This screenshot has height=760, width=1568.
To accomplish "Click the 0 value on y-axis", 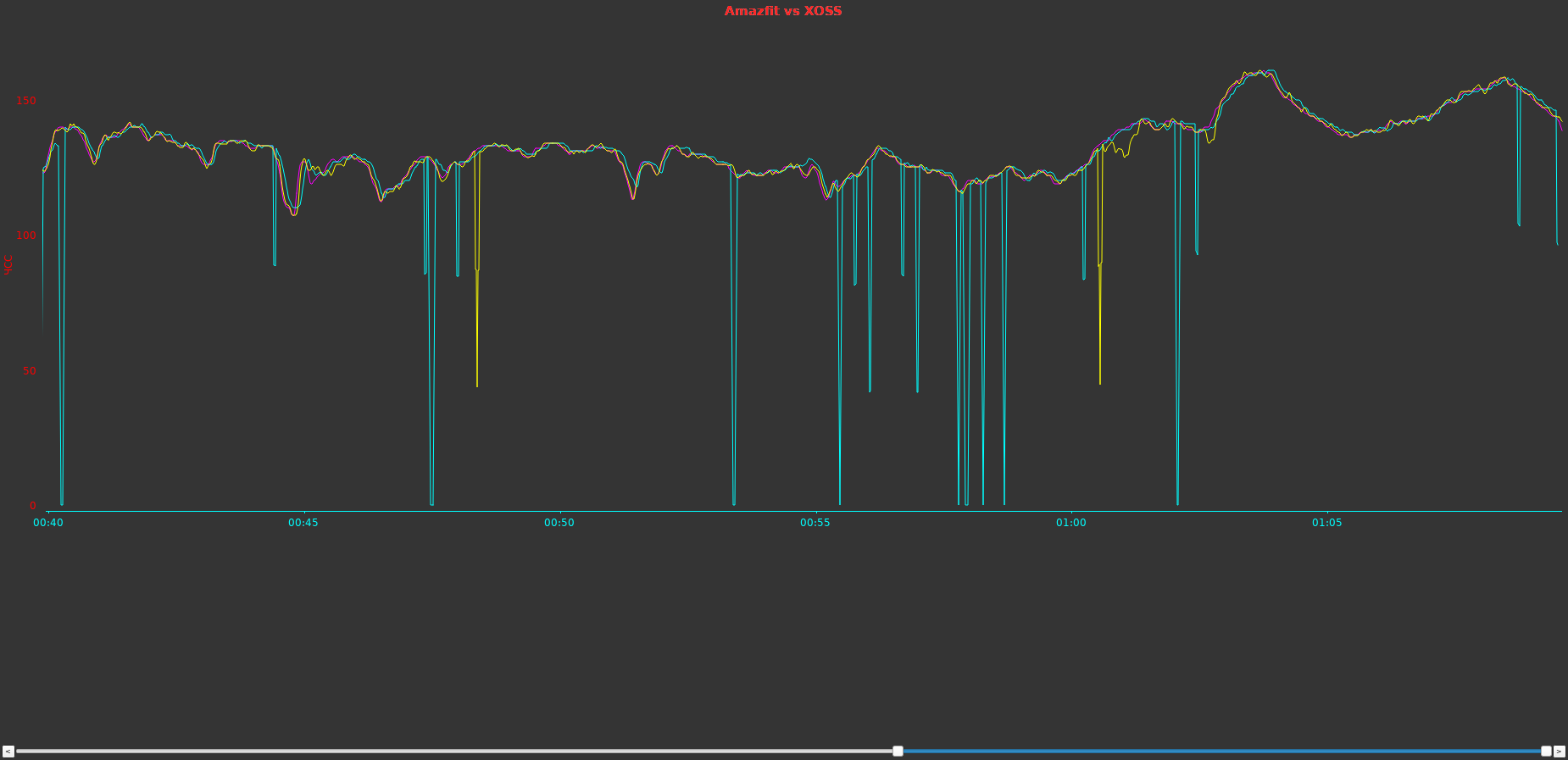I will click(33, 506).
